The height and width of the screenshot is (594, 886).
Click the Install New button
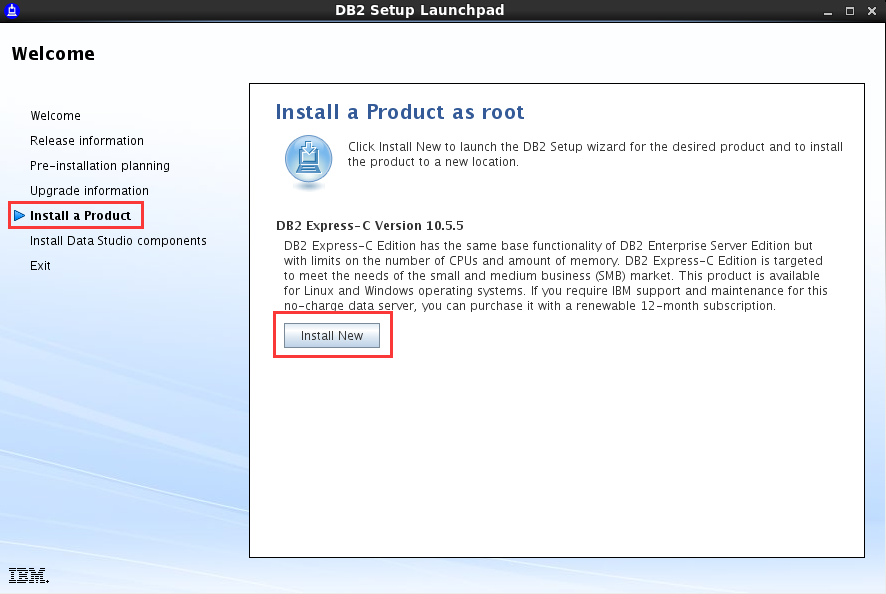click(x=332, y=336)
